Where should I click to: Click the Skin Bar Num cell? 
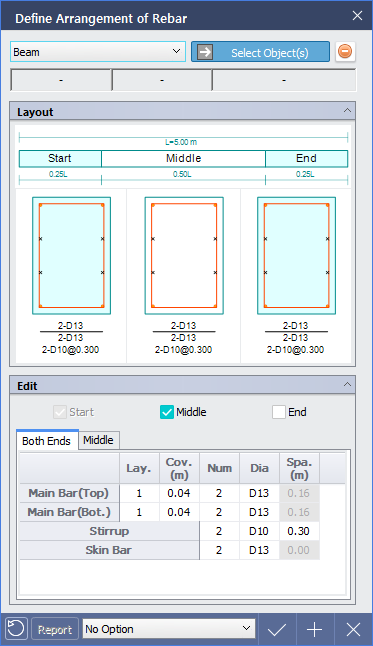pos(219,550)
